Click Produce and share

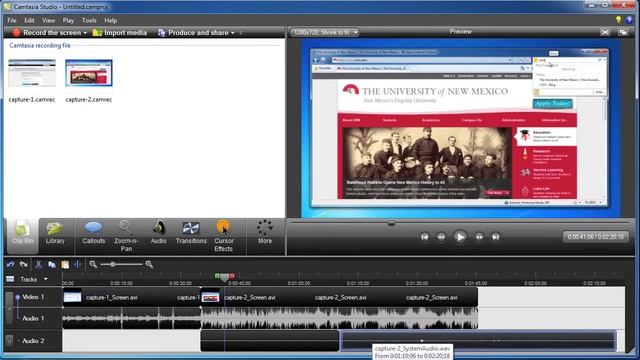tap(193, 33)
